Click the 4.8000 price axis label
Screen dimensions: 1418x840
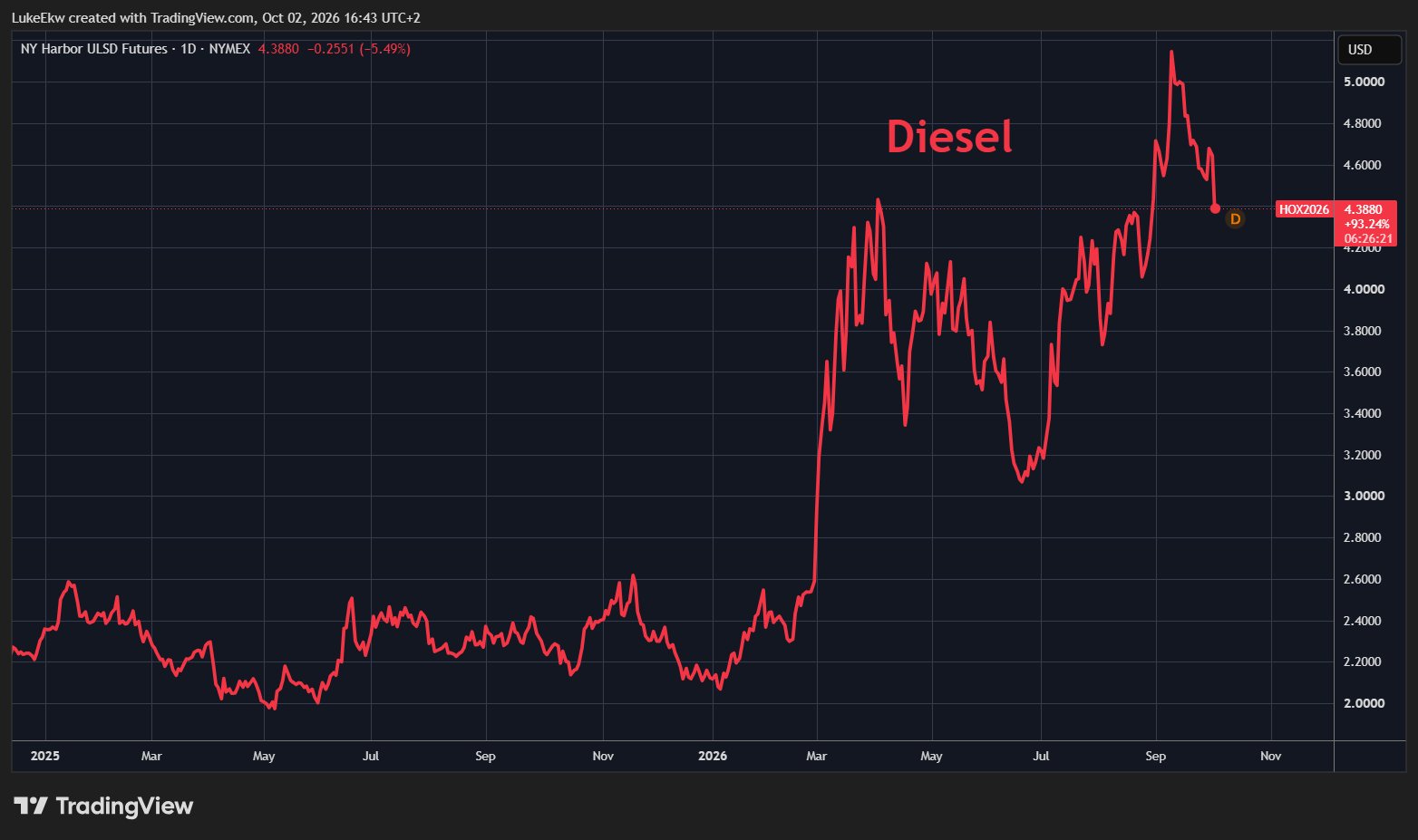[x=1362, y=123]
